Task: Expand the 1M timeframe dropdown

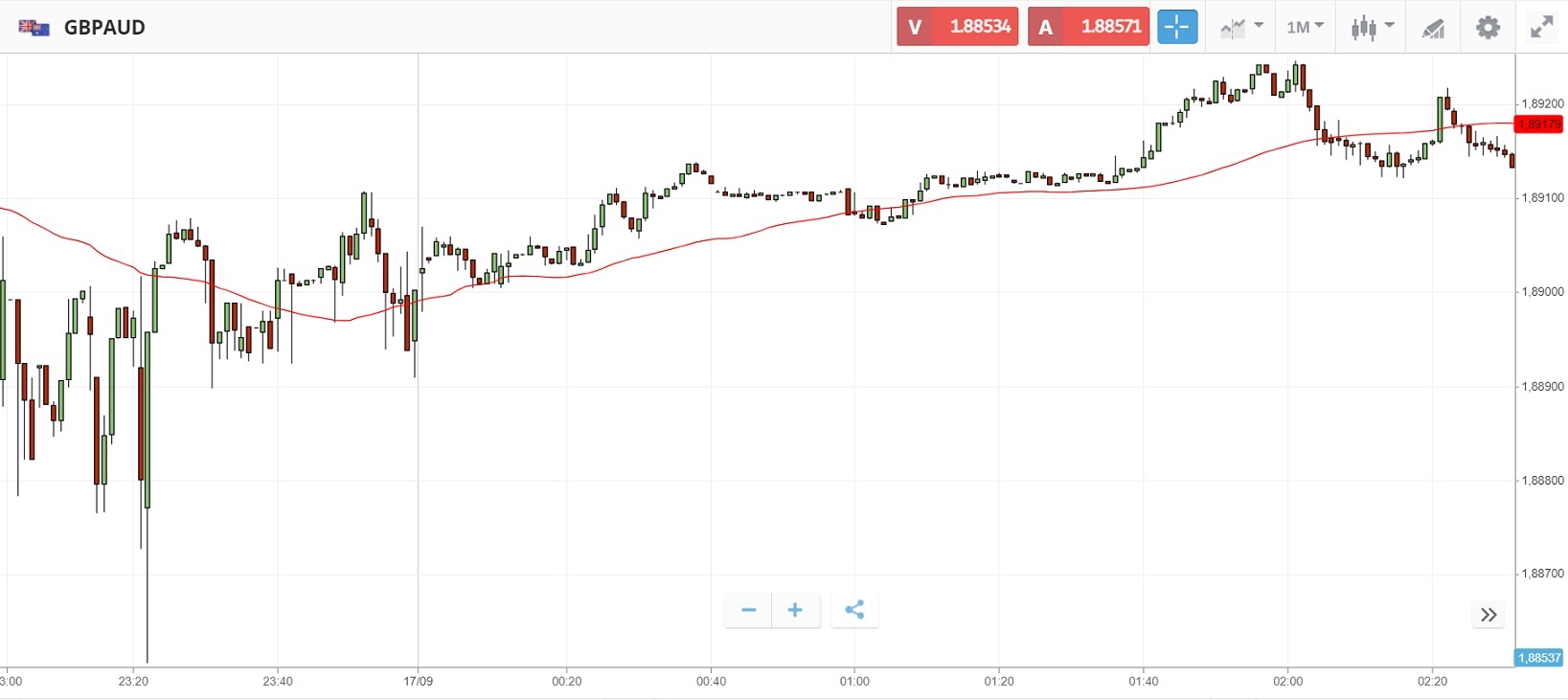Action: pyautogui.click(x=1305, y=27)
